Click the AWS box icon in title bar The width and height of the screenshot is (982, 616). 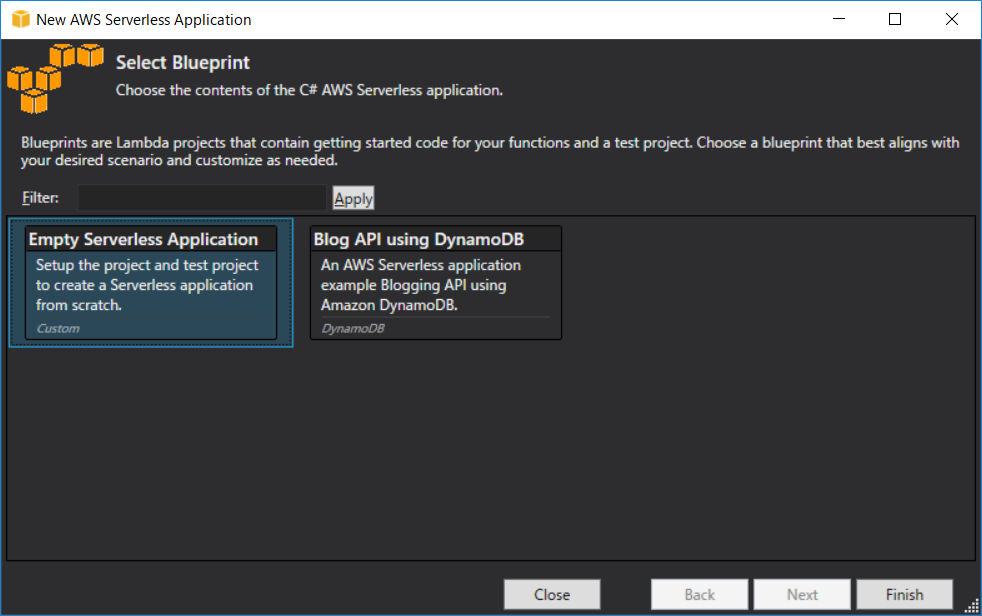[21, 19]
